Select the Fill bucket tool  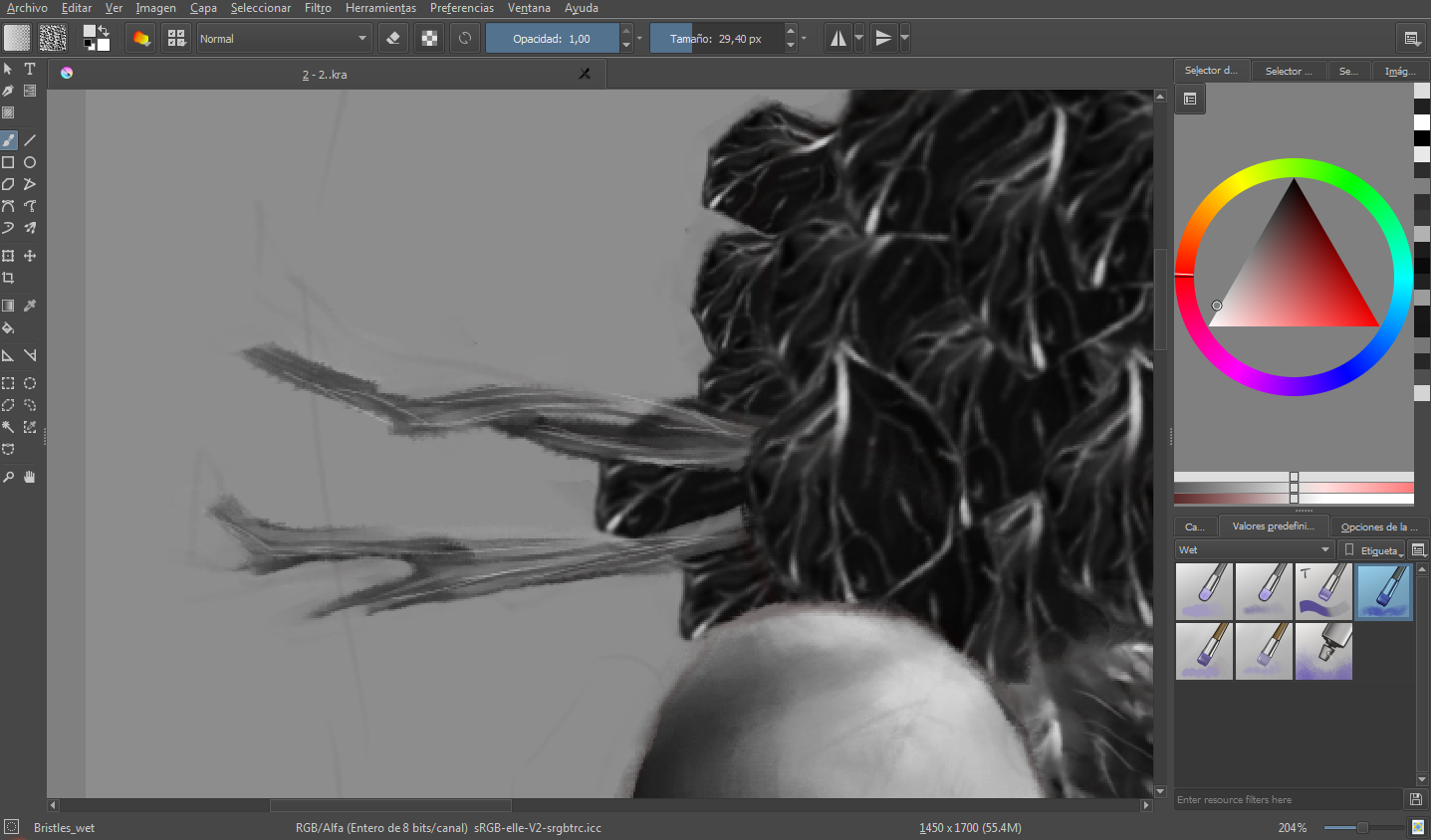8,327
